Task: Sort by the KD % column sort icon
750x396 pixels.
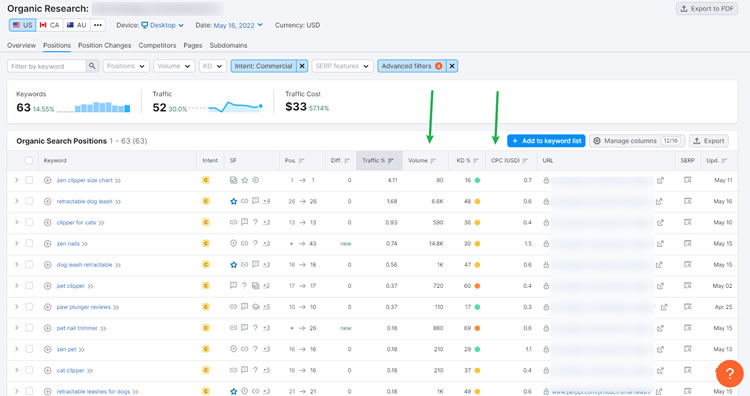Action: [475, 161]
